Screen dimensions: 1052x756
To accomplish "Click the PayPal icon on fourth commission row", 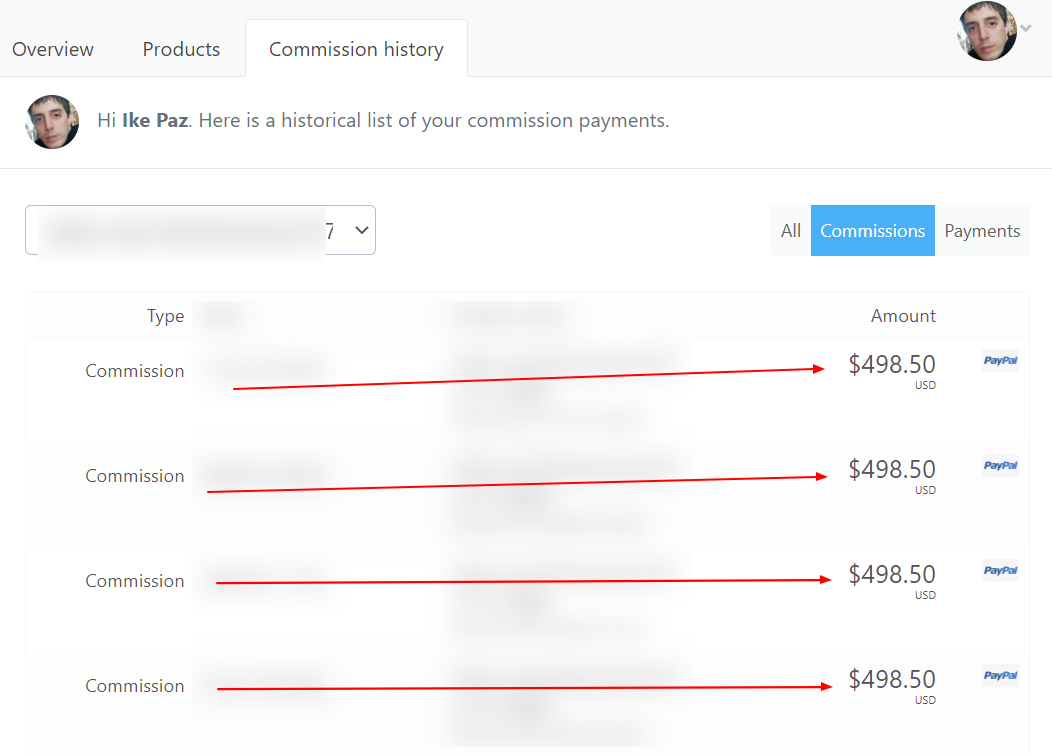I will [x=1000, y=676].
